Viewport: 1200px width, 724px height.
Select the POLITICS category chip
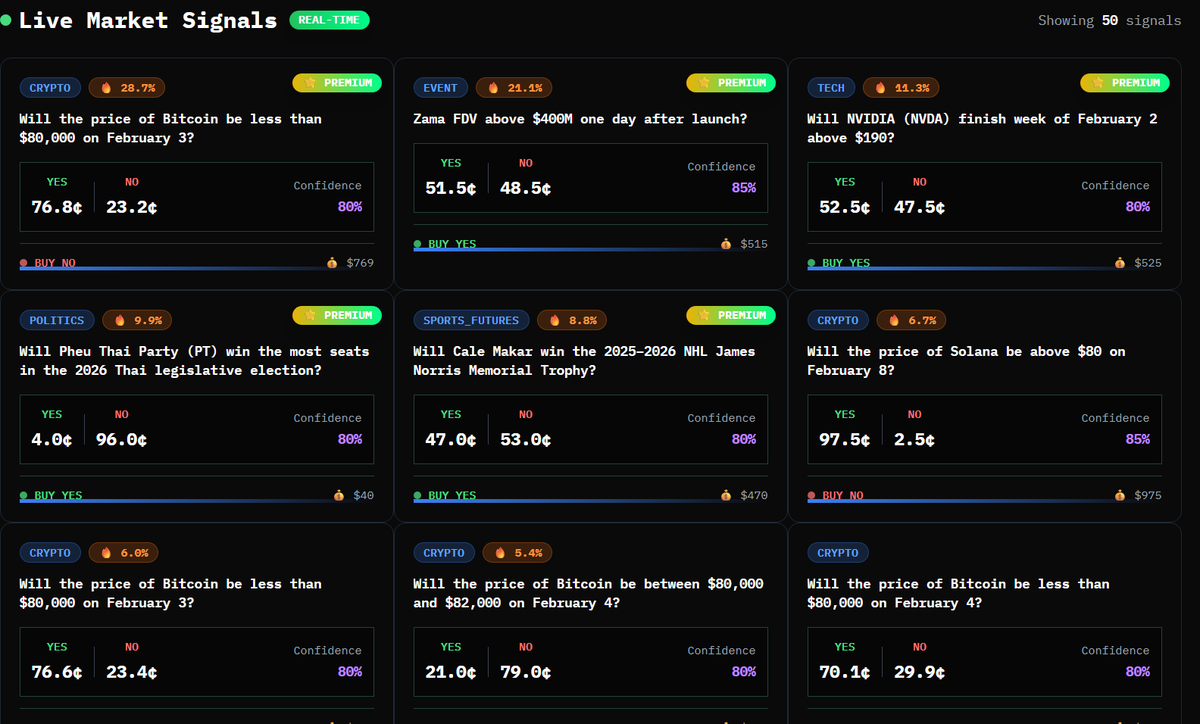57,320
